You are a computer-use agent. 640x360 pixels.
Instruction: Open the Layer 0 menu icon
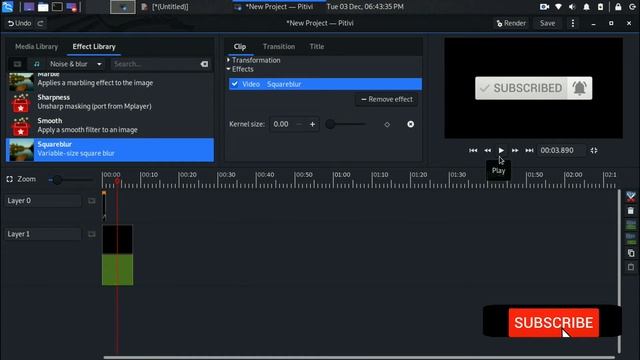(91, 200)
